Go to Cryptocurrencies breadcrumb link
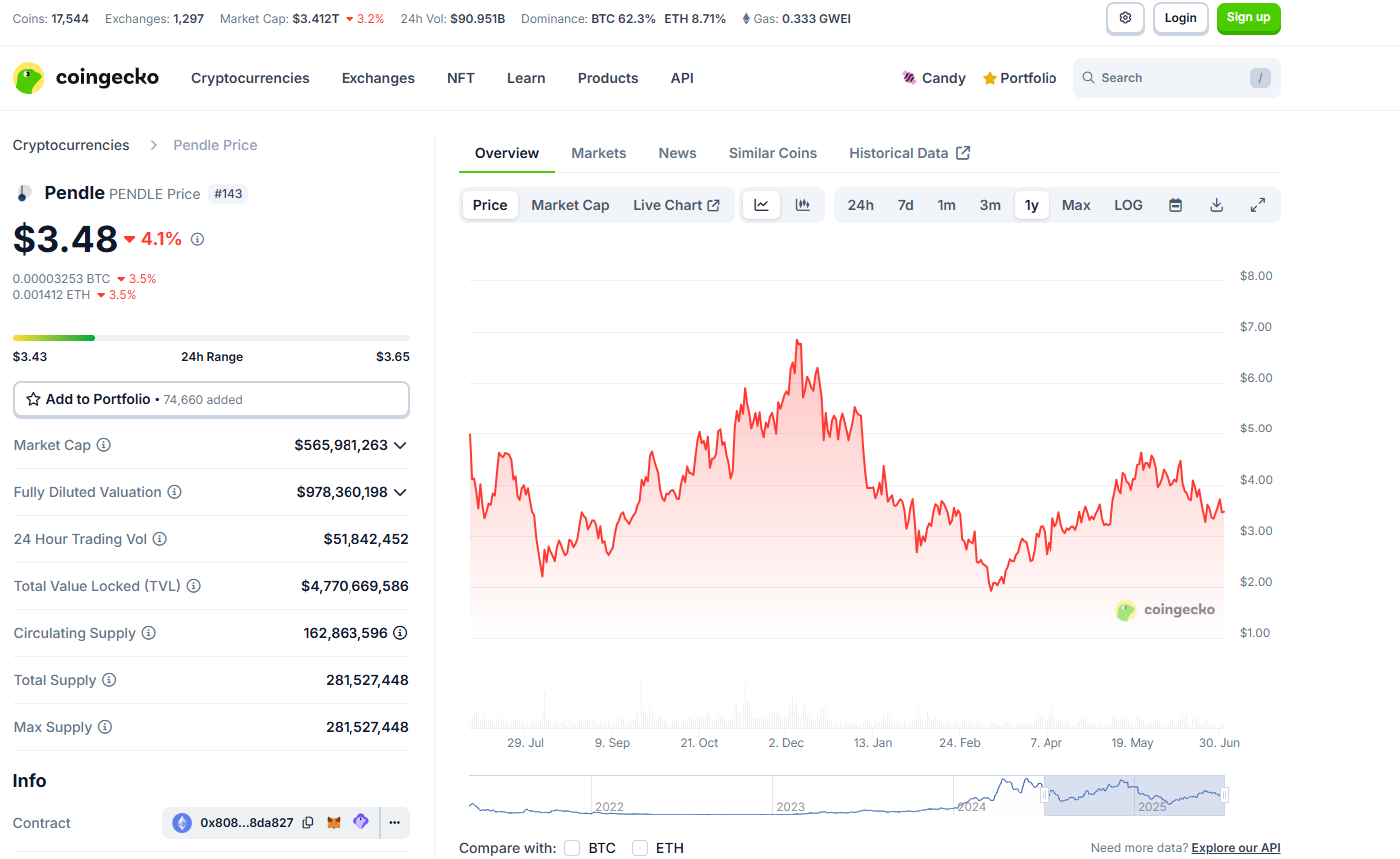1400x859 pixels. pyautogui.click(x=71, y=145)
